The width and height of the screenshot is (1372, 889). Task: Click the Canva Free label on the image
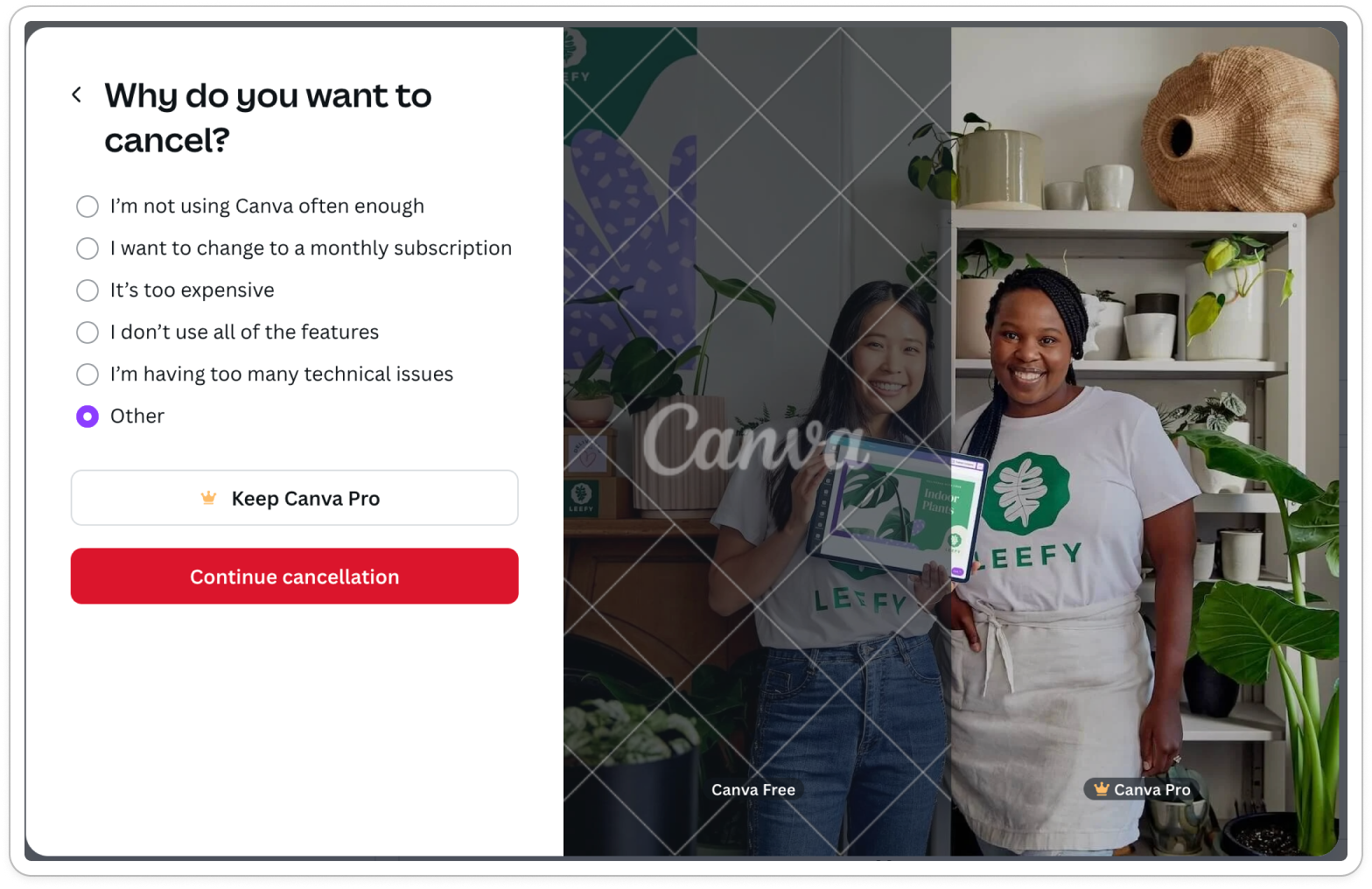pyautogui.click(x=753, y=789)
